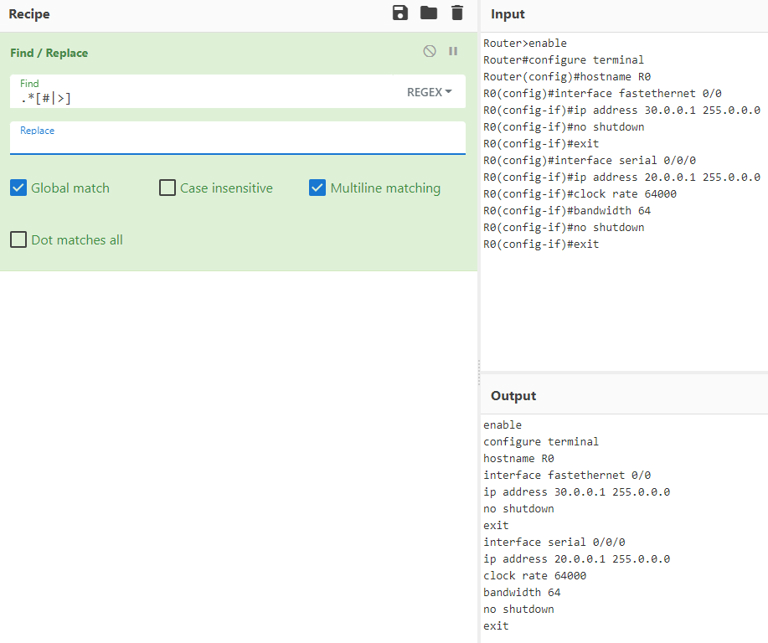Click into the Replace text field
The height and width of the screenshot is (643, 768).
click(x=237, y=143)
